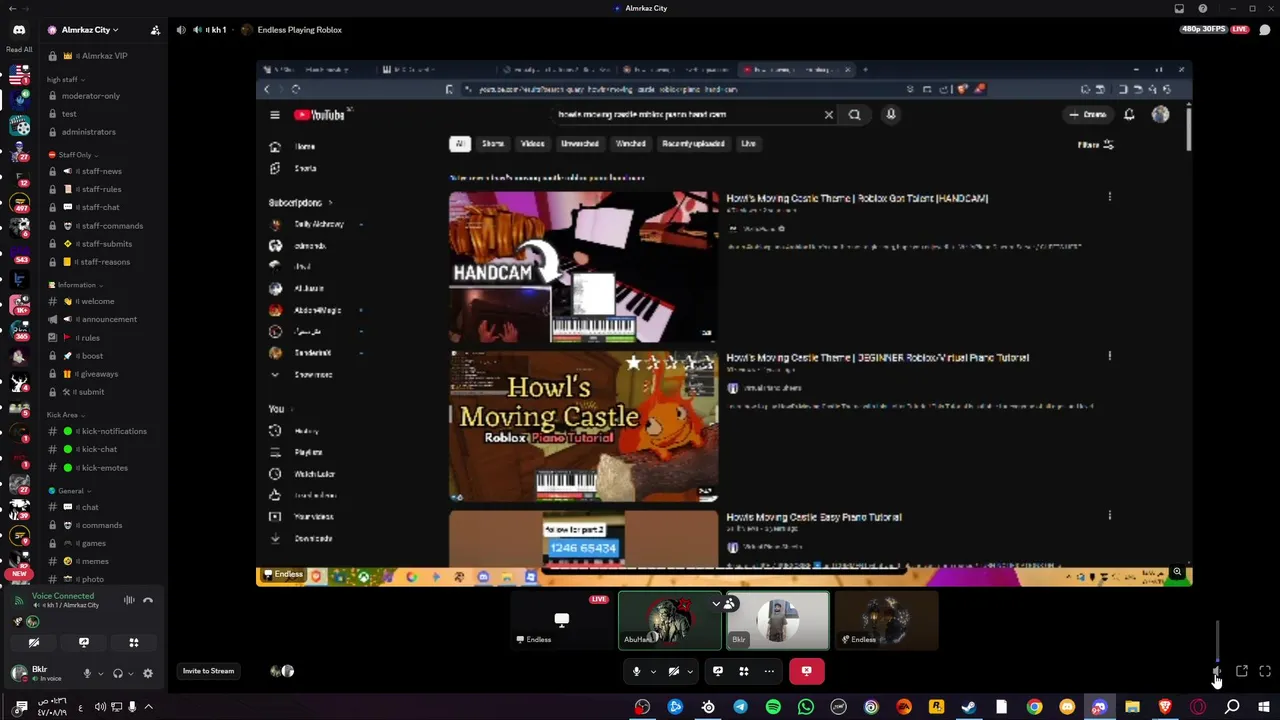Click show members icon on participant tiles
Image resolution: width=1280 pixels, height=720 pixels.
pyautogui.click(x=730, y=603)
